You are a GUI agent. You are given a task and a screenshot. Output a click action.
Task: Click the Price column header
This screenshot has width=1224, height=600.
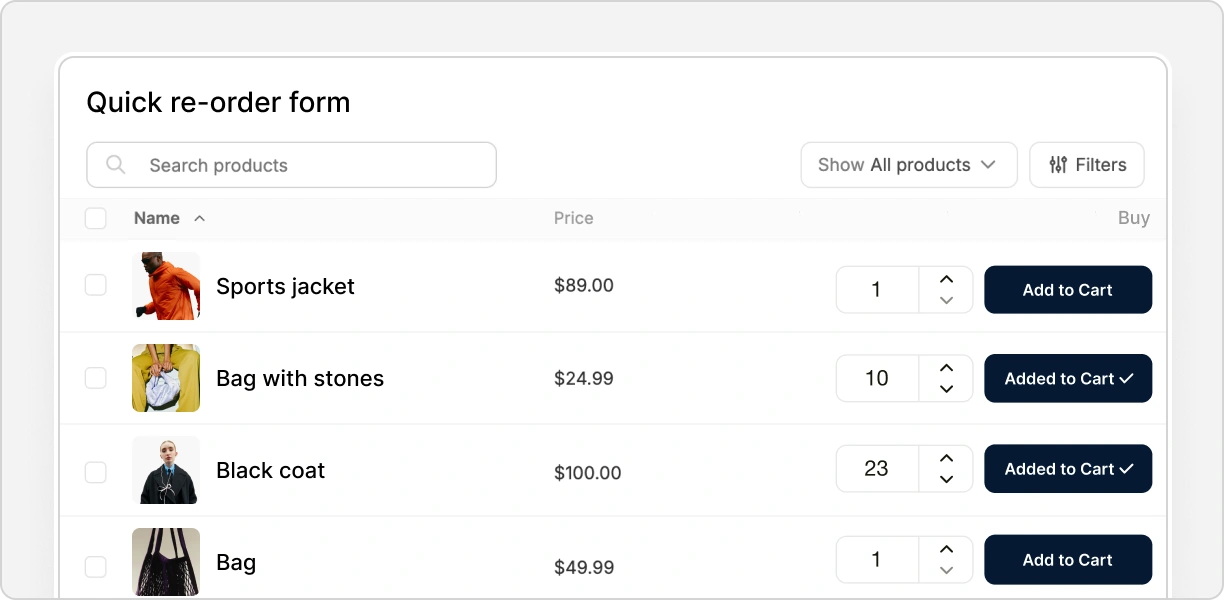[x=573, y=218]
